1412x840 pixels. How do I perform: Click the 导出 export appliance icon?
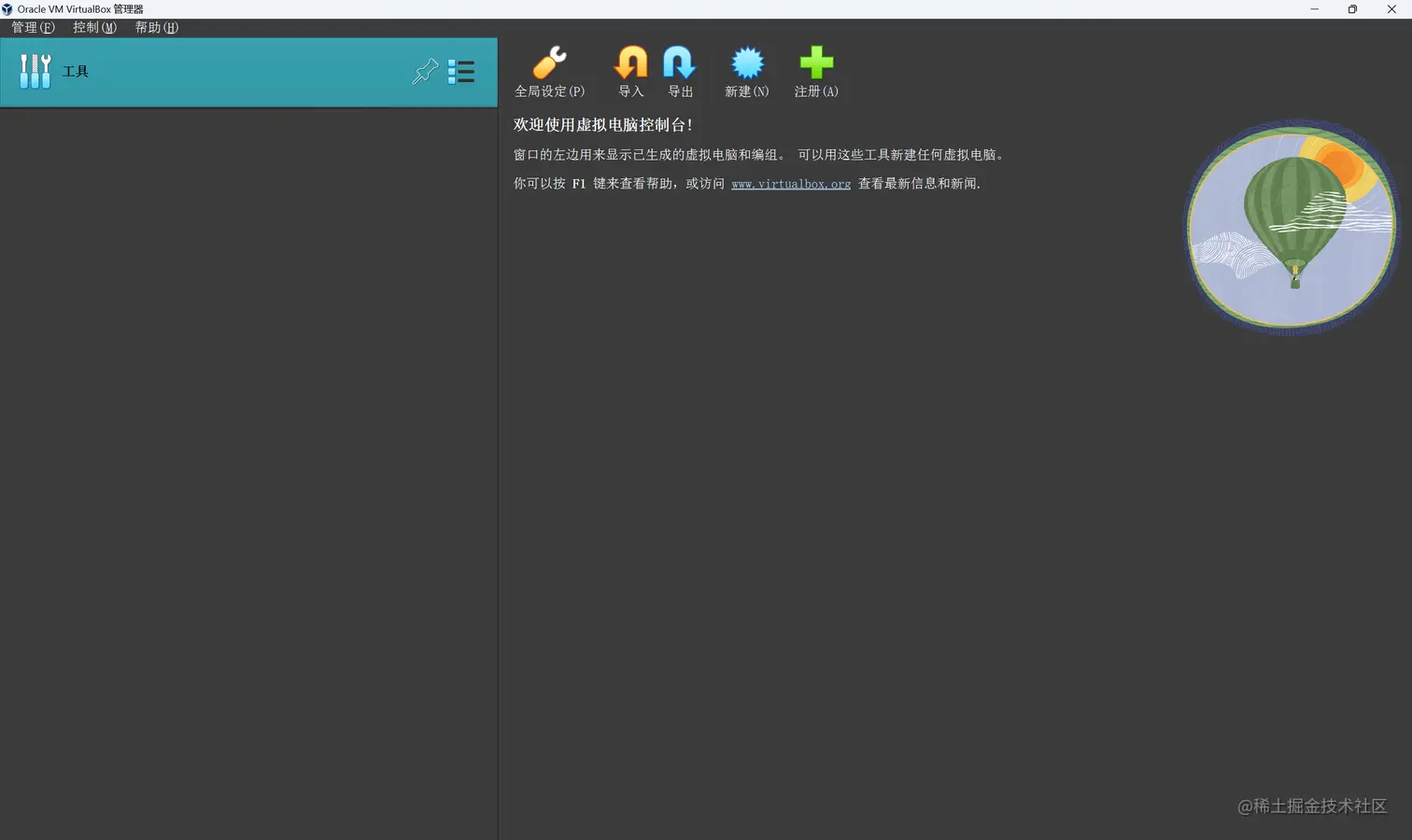[x=680, y=63]
